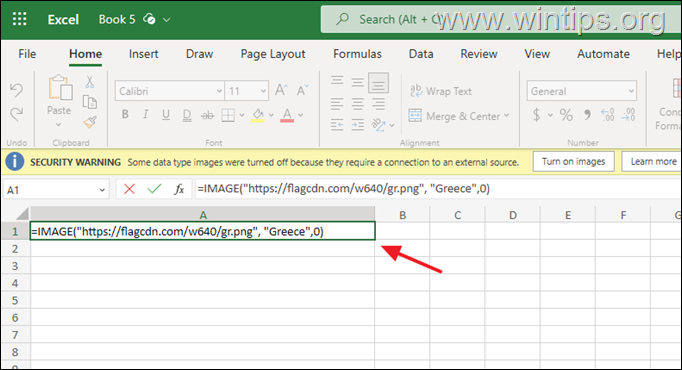
Task: Click the Increase Font Size icon
Action: click(x=281, y=90)
